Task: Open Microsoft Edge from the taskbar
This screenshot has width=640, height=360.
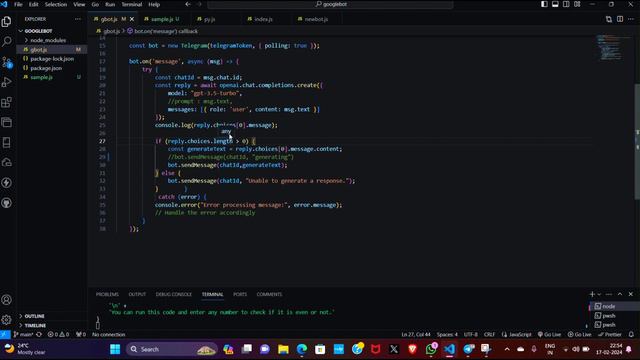Action: [x=302, y=349]
